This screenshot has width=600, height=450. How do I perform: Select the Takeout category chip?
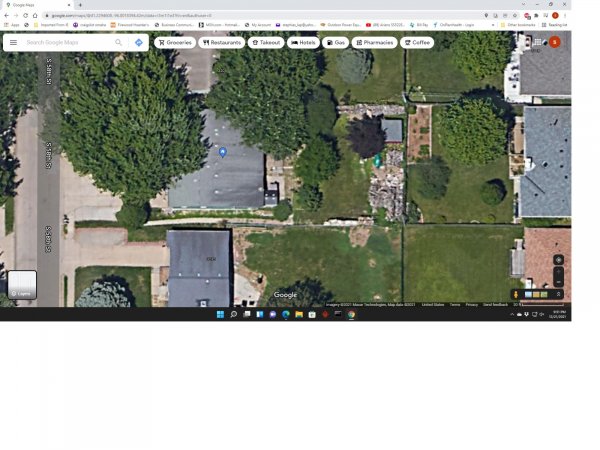(x=266, y=43)
